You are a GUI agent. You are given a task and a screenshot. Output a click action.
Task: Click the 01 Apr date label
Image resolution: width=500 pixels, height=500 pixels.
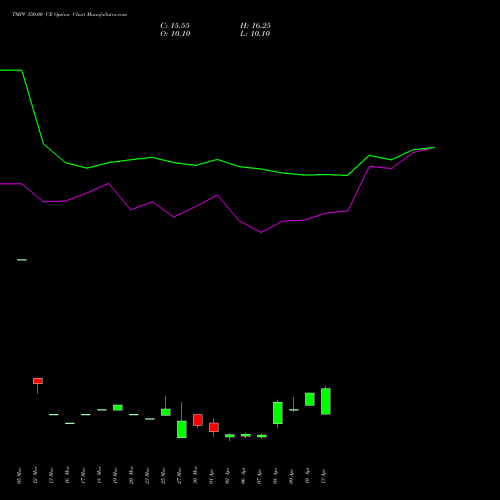tap(211, 476)
